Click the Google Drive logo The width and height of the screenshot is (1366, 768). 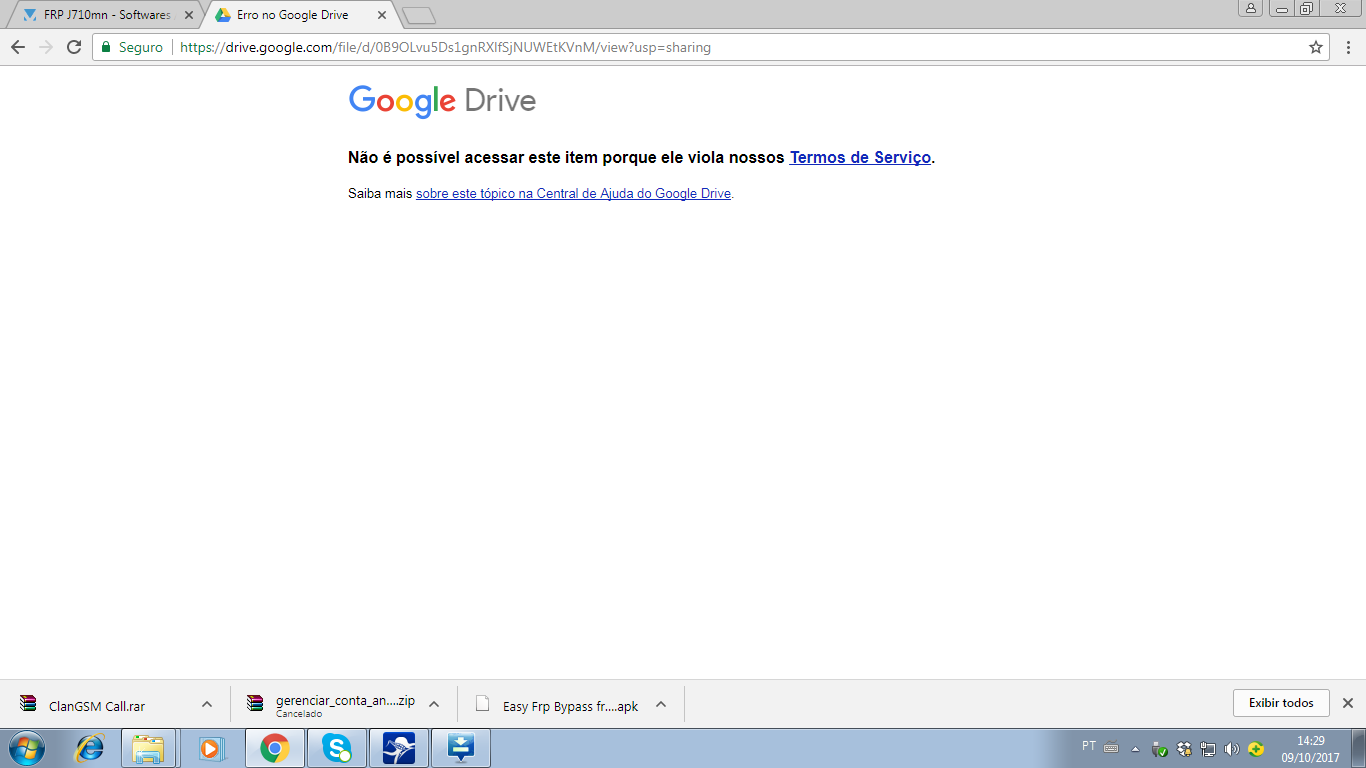point(442,101)
